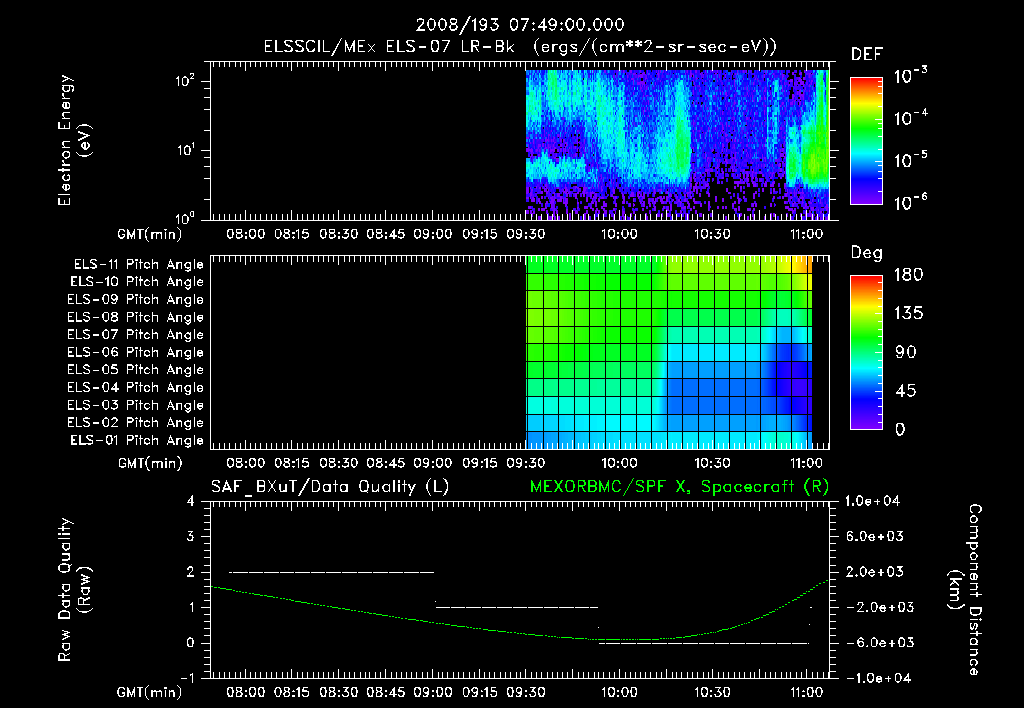
Task: Click the GMT(min) label under the spectrogram
Action: tap(150, 234)
